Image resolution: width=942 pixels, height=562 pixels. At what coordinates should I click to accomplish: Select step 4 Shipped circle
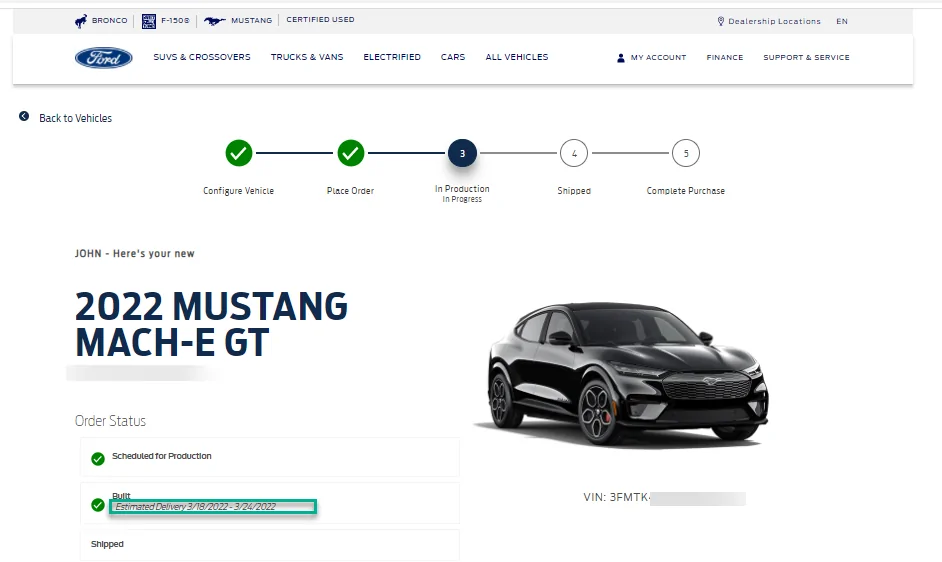click(x=574, y=153)
